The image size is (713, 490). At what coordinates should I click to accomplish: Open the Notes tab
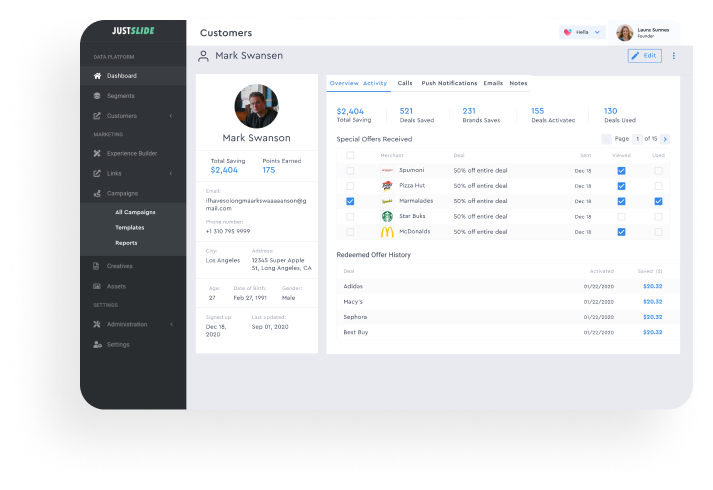point(518,83)
